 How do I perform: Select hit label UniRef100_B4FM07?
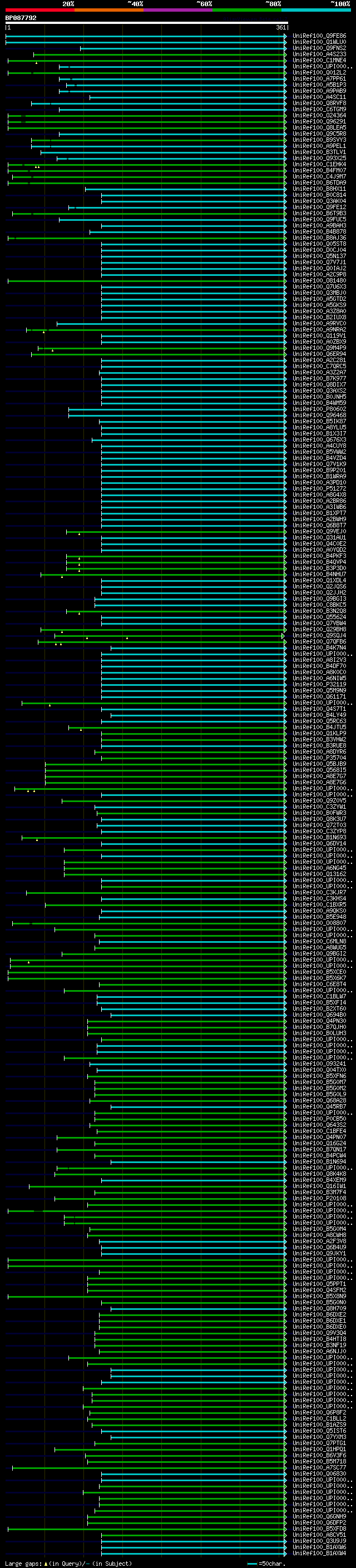(319, 170)
